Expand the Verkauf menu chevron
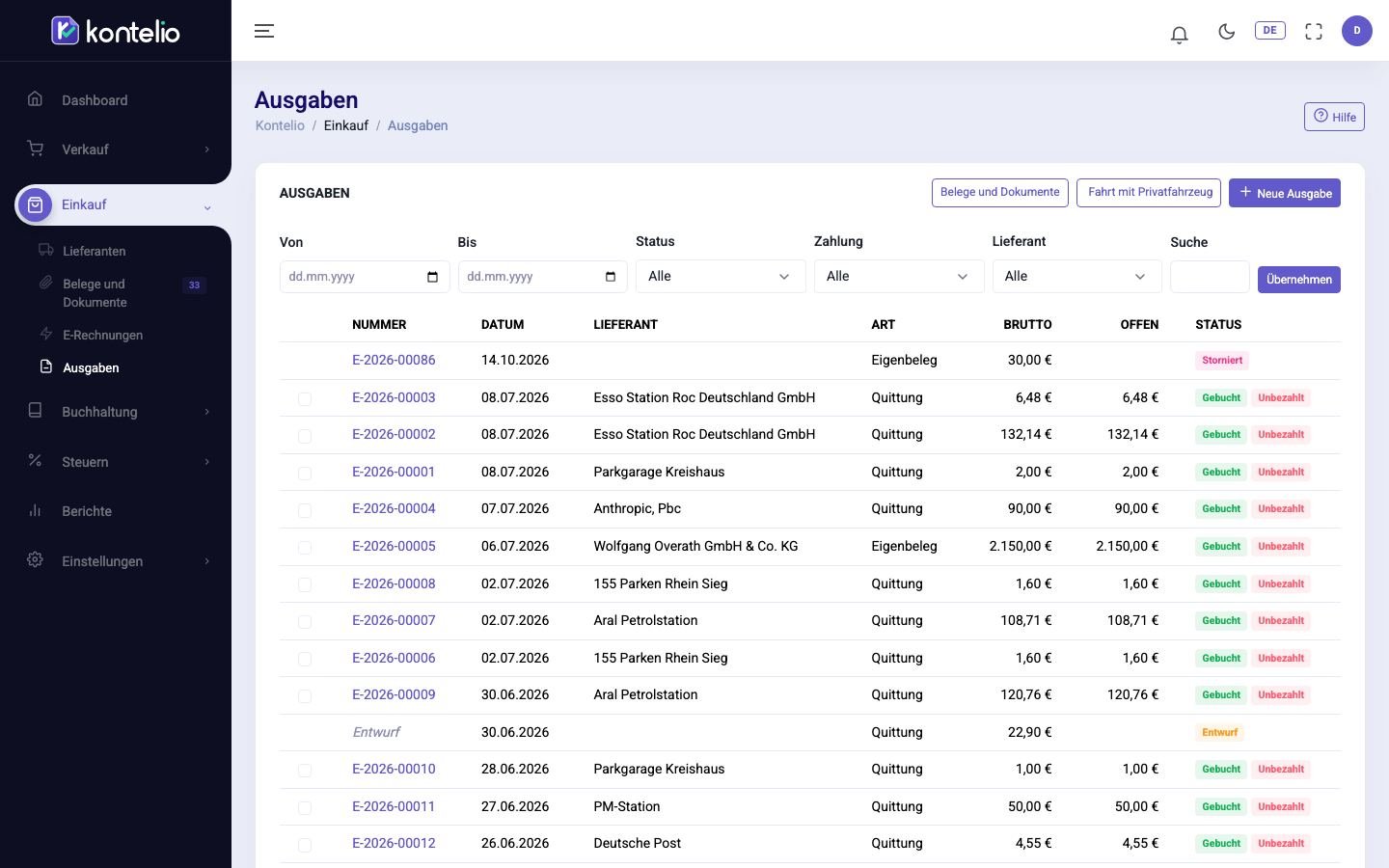The height and width of the screenshot is (868, 1389). 206,149
